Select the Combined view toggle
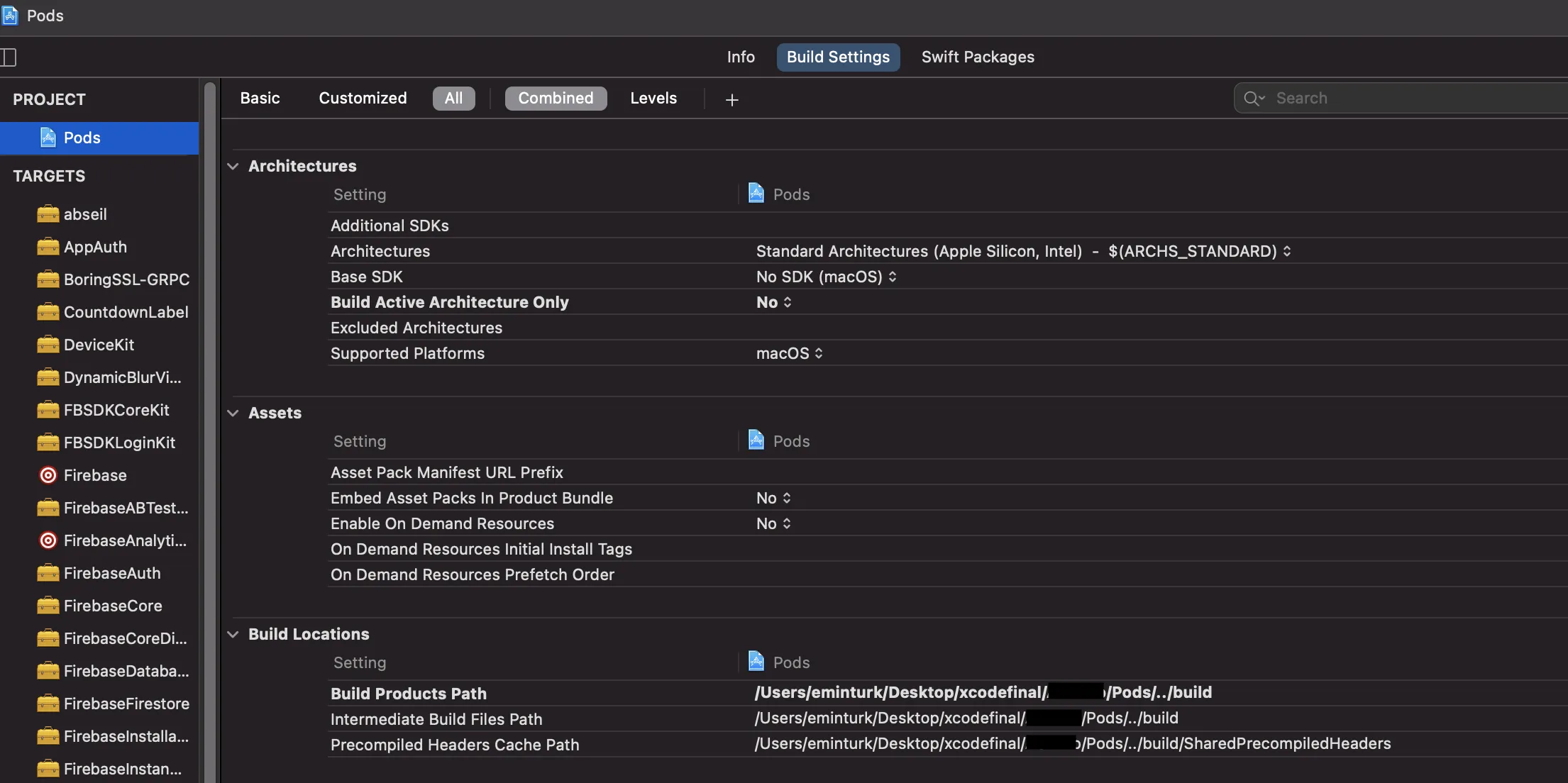Screen dimensions: 1568x783 tap(556, 99)
